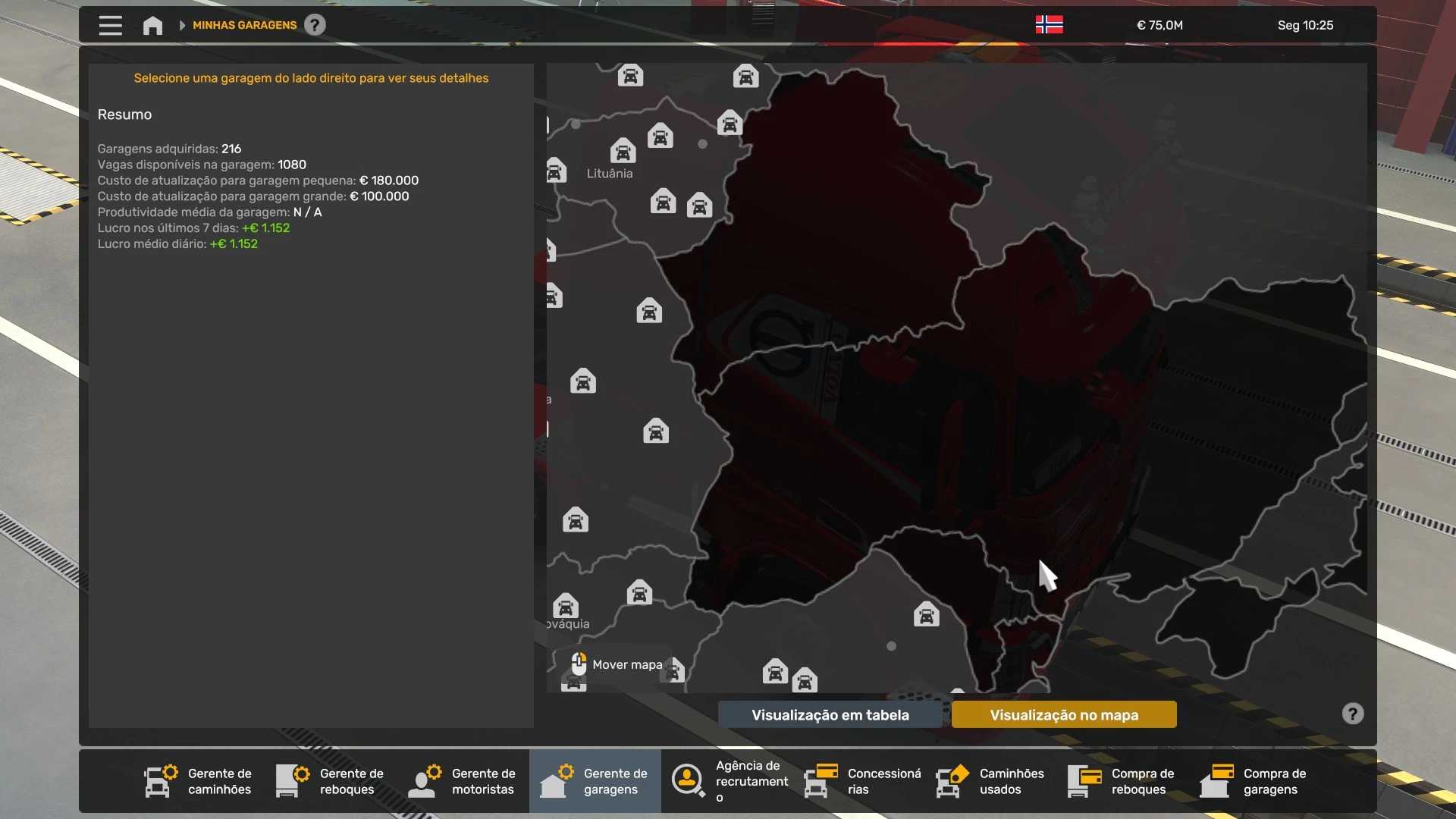The width and height of the screenshot is (1456, 819).
Task: Click the € 75,0M balance display
Action: pyautogui.click(x=1159, y=25)
